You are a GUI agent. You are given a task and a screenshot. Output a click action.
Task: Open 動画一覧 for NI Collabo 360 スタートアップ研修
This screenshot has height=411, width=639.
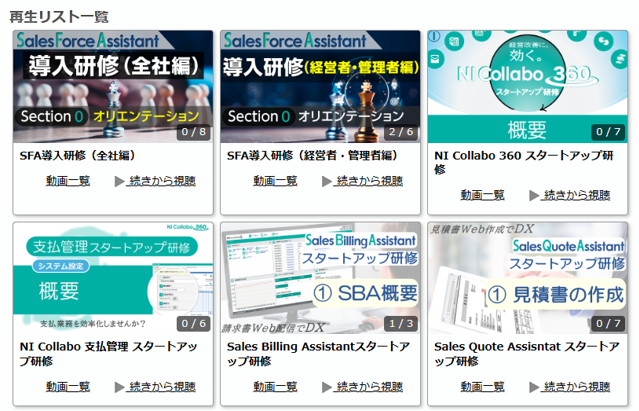tap(483, 195)
